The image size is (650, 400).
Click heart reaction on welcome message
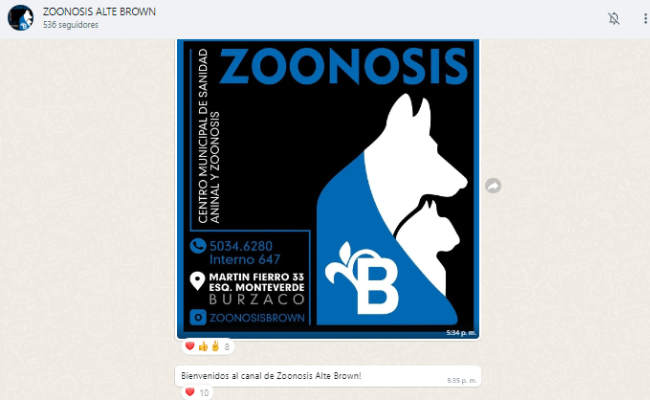tap(190, 392)
